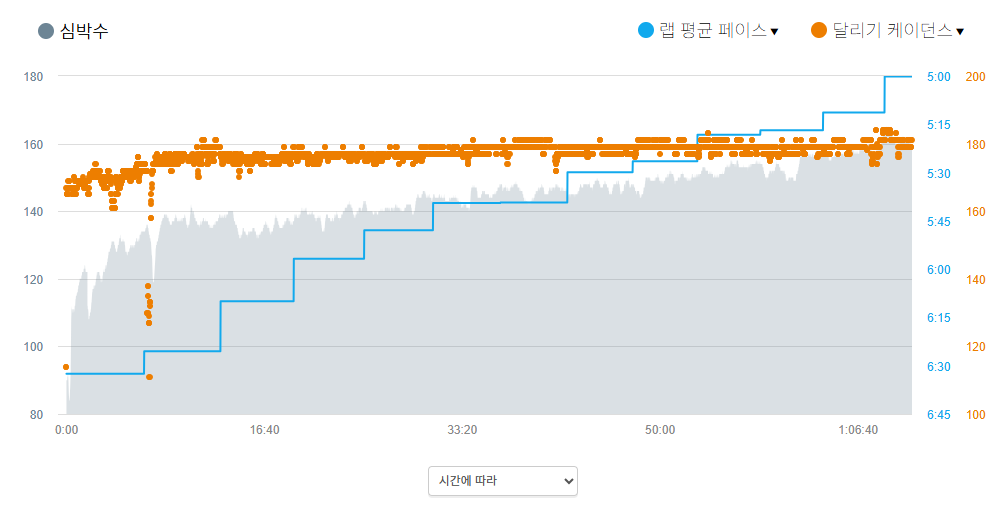Click the 33:20 time axis label
The width and height of the screenshot is (1008, 511).
tap(462, 430)
